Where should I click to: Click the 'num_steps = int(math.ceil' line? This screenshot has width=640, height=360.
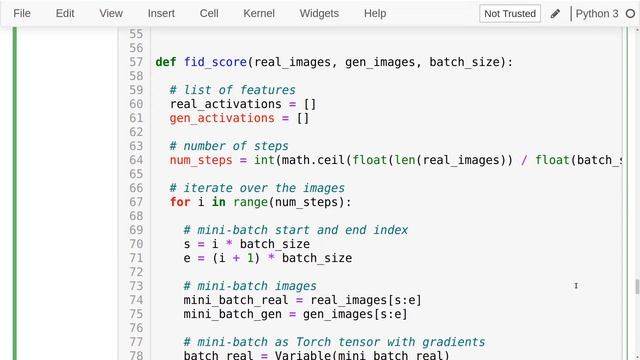coord(395,160)
